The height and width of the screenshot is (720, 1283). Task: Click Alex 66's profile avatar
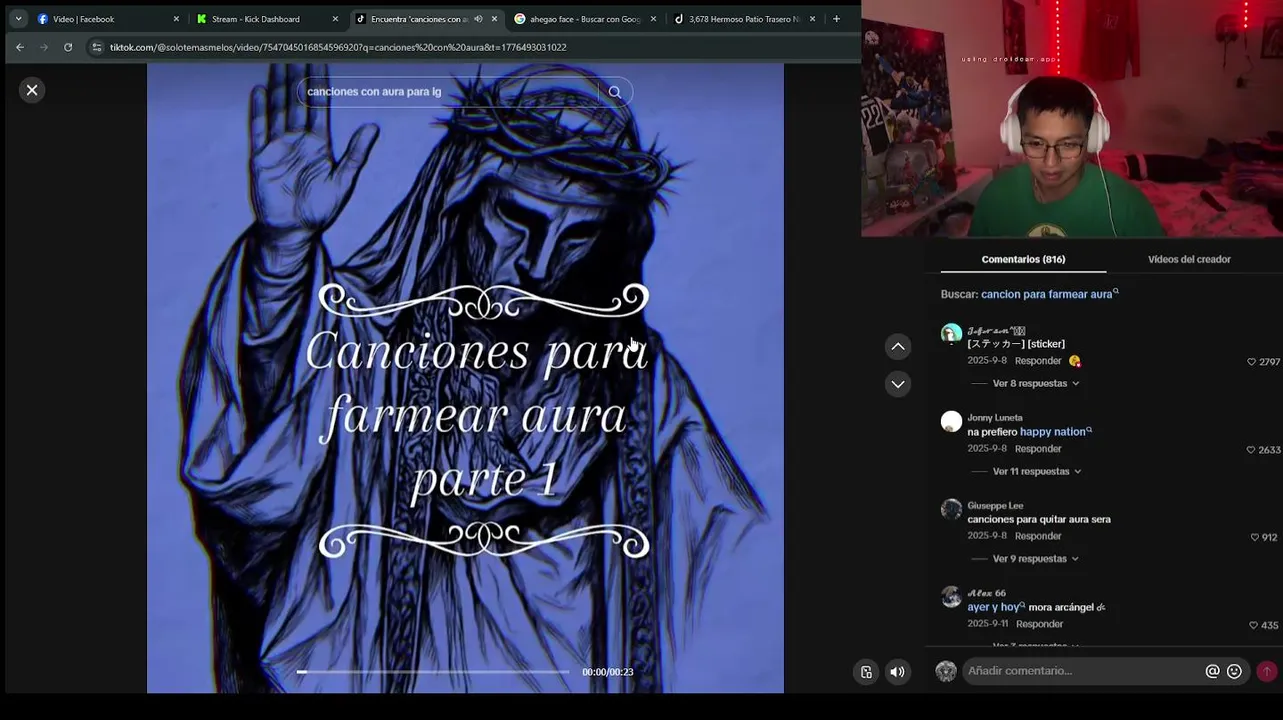(x=951, y=597)
